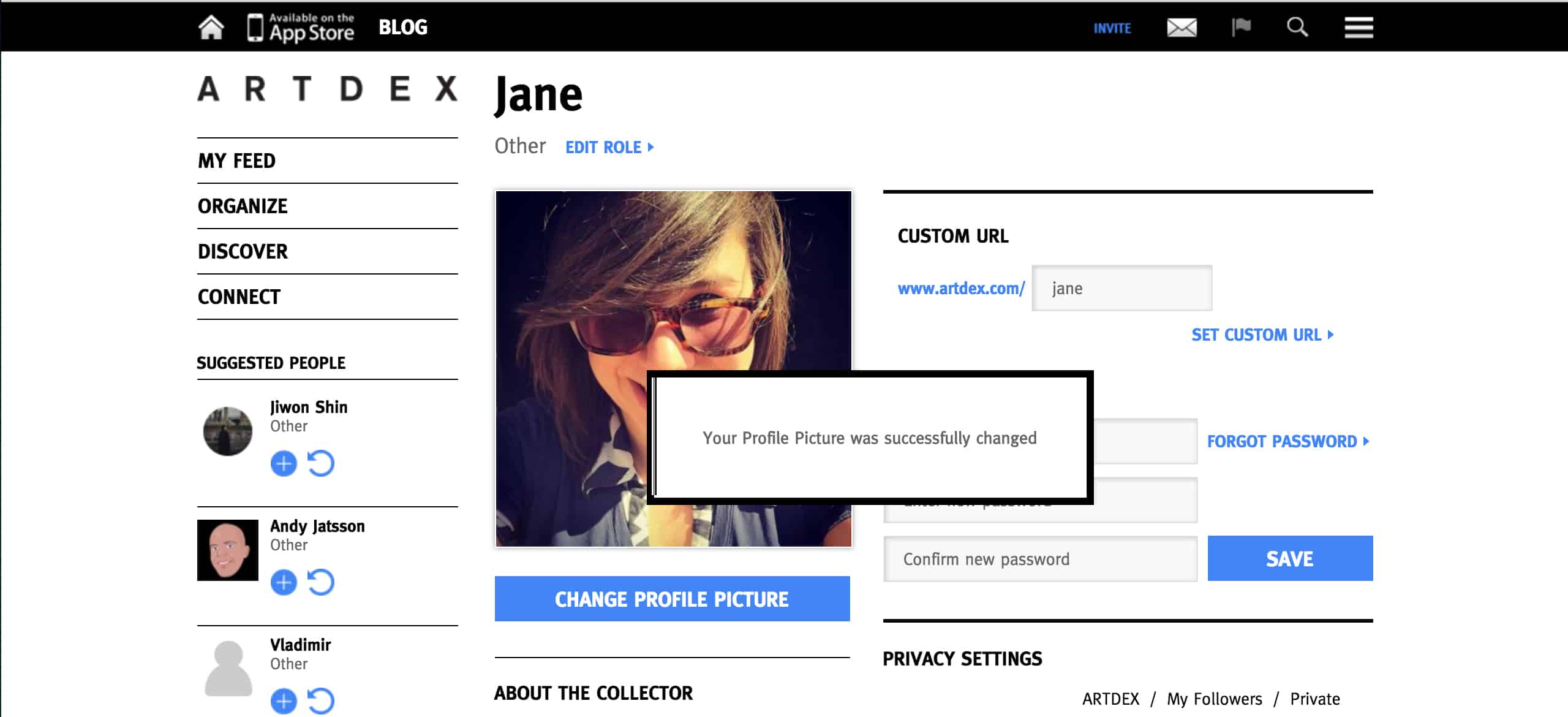Open the hamburger menu icon

click(1359, 28)
